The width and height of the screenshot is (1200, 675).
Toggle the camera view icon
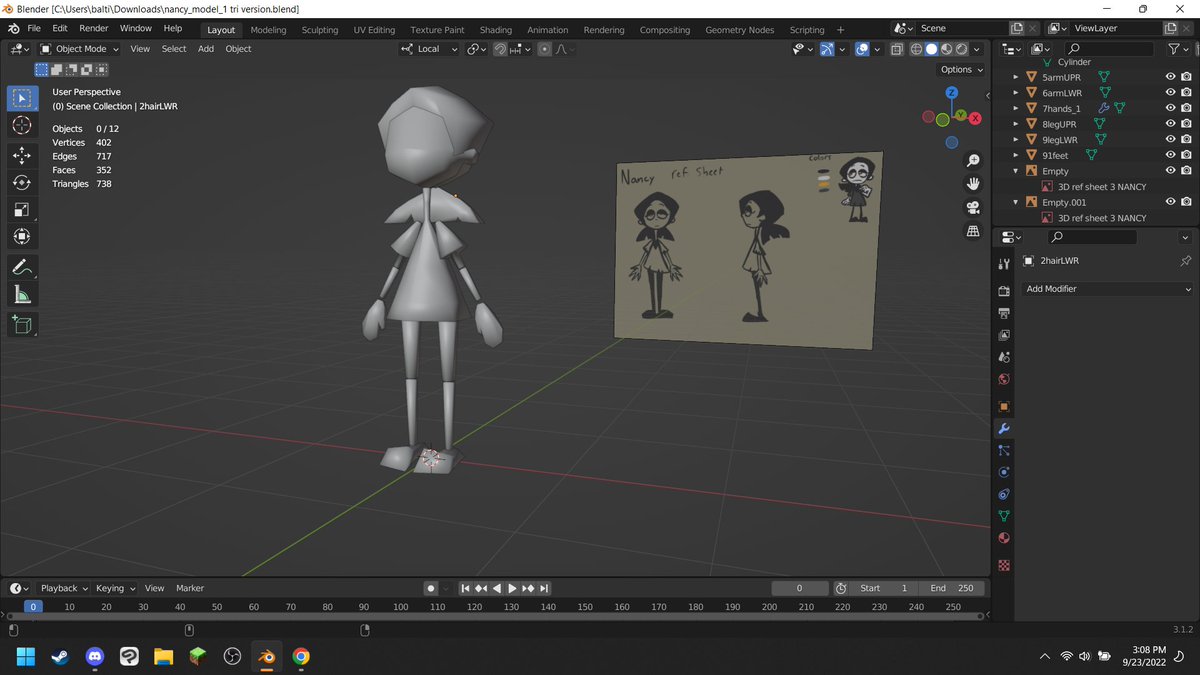973,208
